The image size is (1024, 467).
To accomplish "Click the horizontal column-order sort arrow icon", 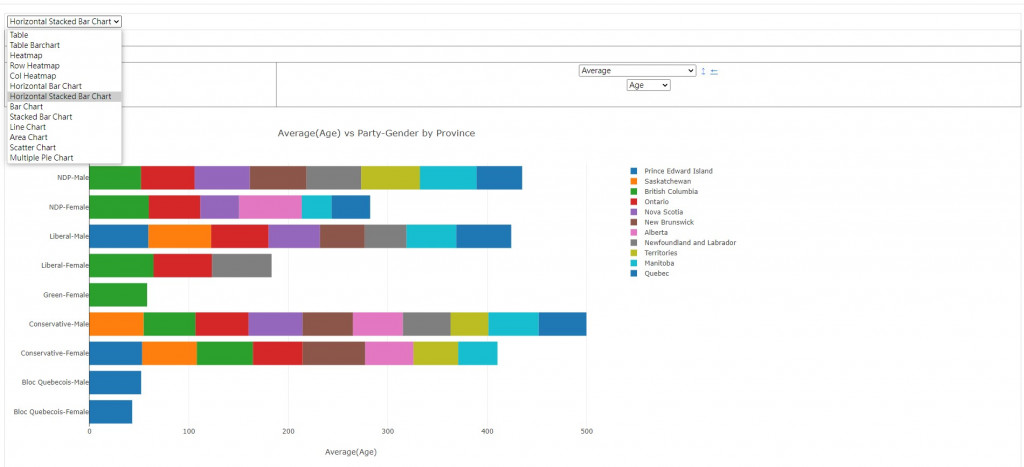I will (x=714, y=72).
